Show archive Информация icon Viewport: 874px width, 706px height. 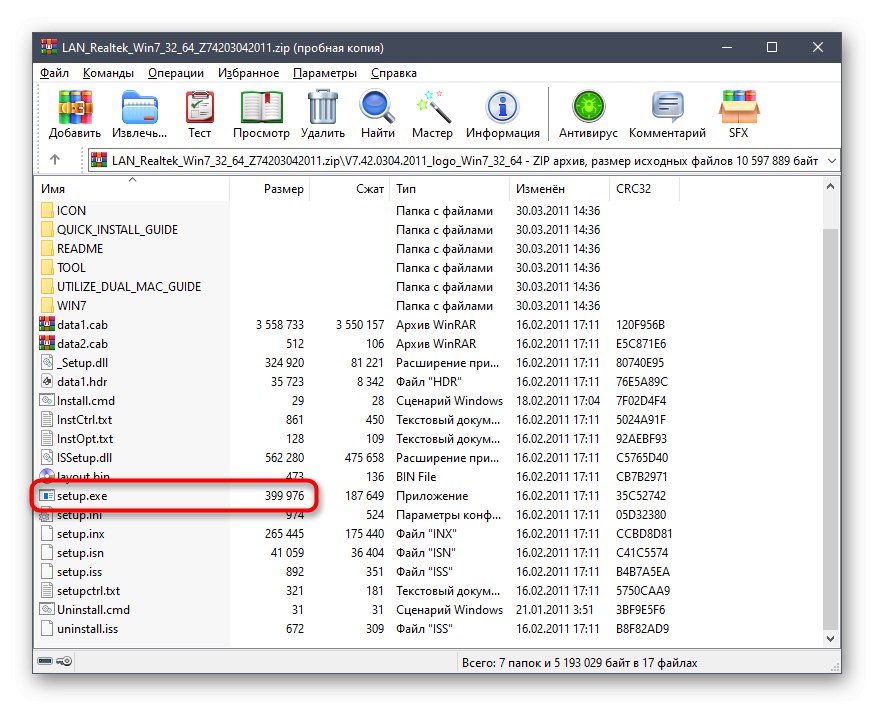click(503, 107)
